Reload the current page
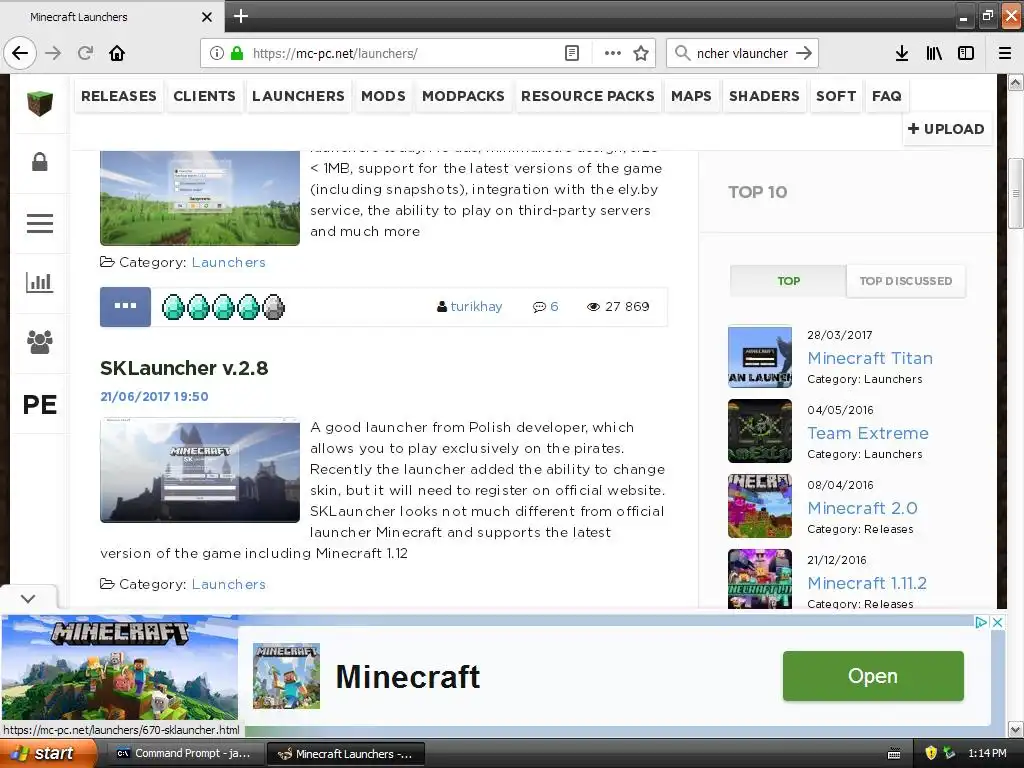The width and height of the screenshot is (1024, 768). click(85, 53)
